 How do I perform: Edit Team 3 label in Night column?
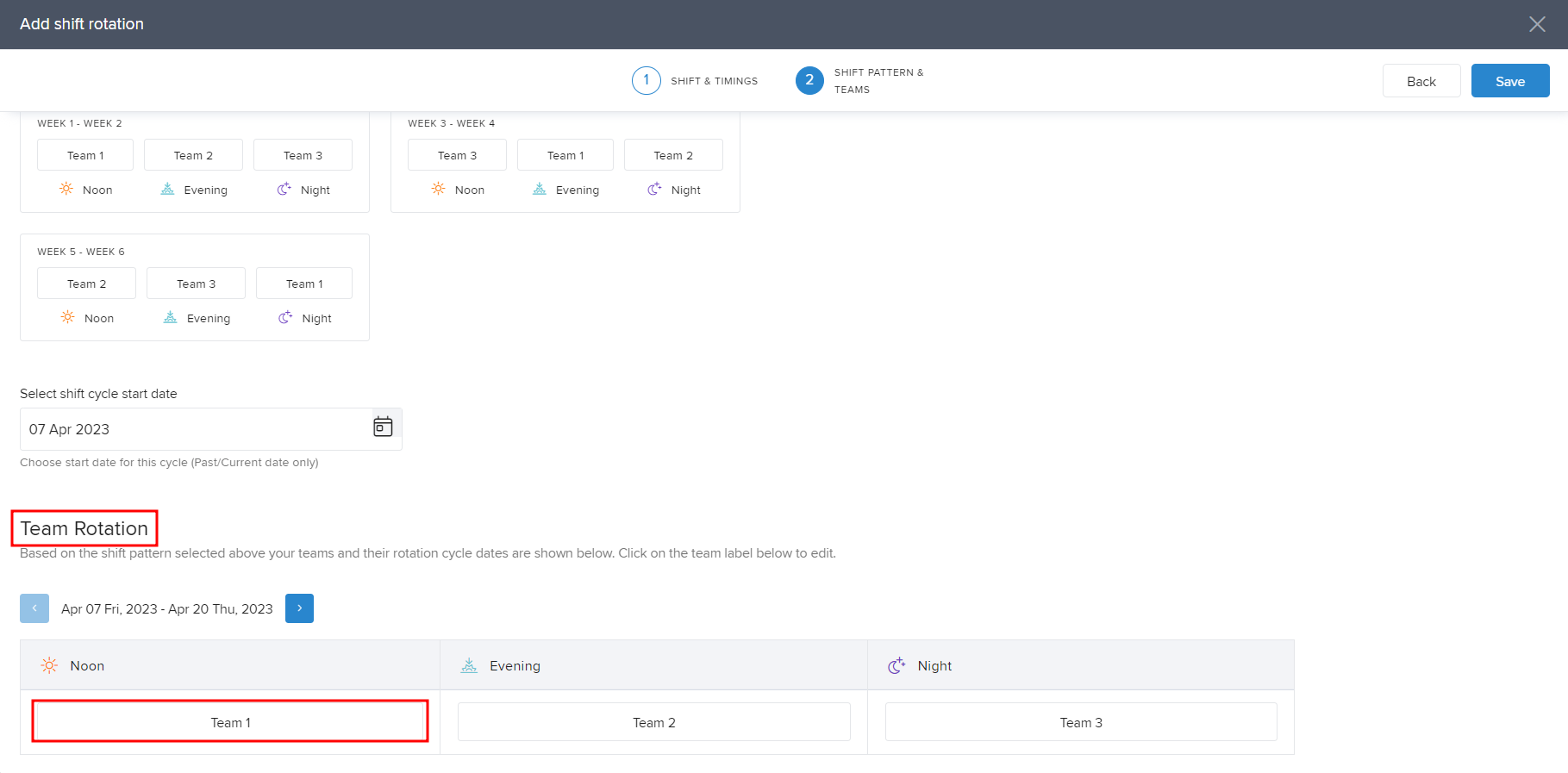1080,722
